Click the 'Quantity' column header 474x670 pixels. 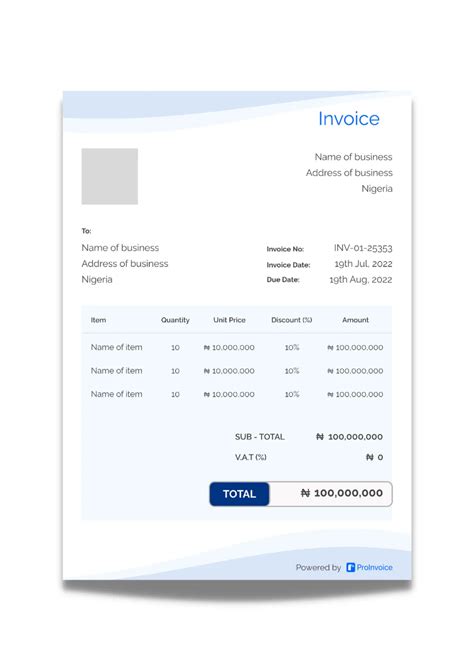(x=175, y=320)
